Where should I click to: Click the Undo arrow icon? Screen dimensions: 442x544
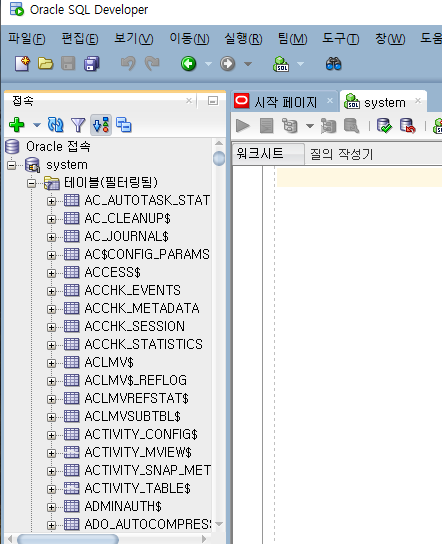[128, 64]
